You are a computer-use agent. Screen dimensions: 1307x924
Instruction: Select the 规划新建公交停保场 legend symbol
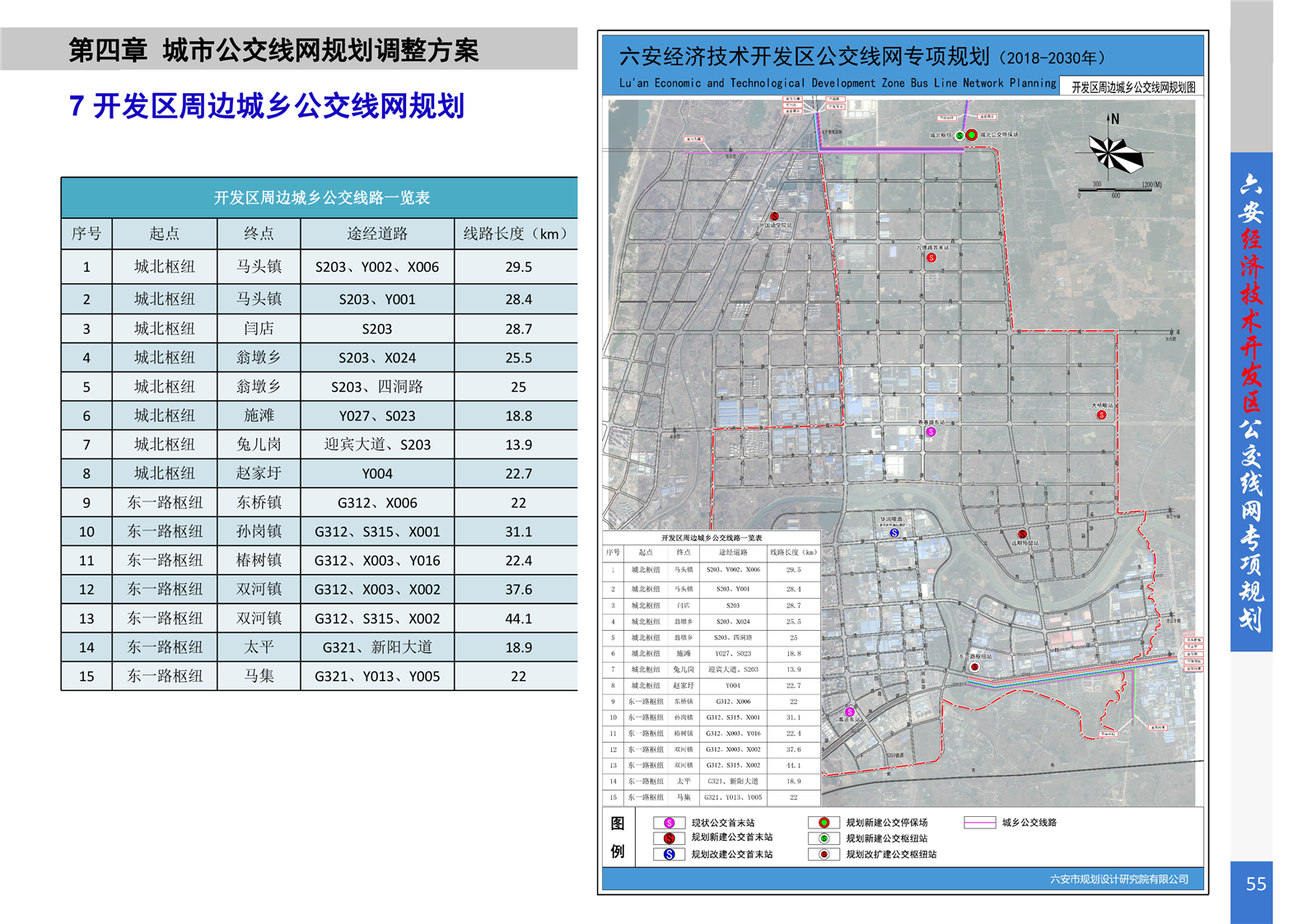coord(824,823)
